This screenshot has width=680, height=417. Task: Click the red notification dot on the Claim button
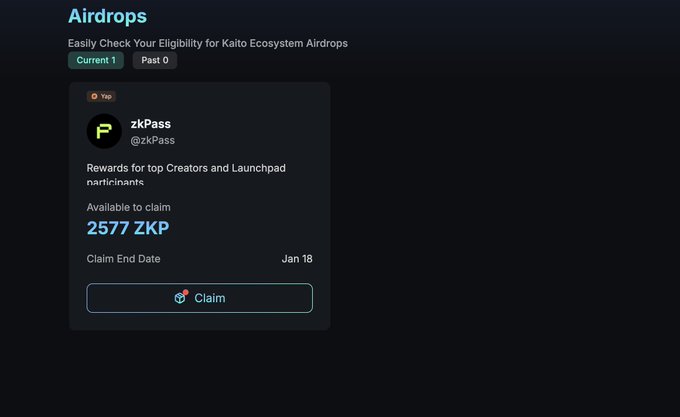click(186, 292)
